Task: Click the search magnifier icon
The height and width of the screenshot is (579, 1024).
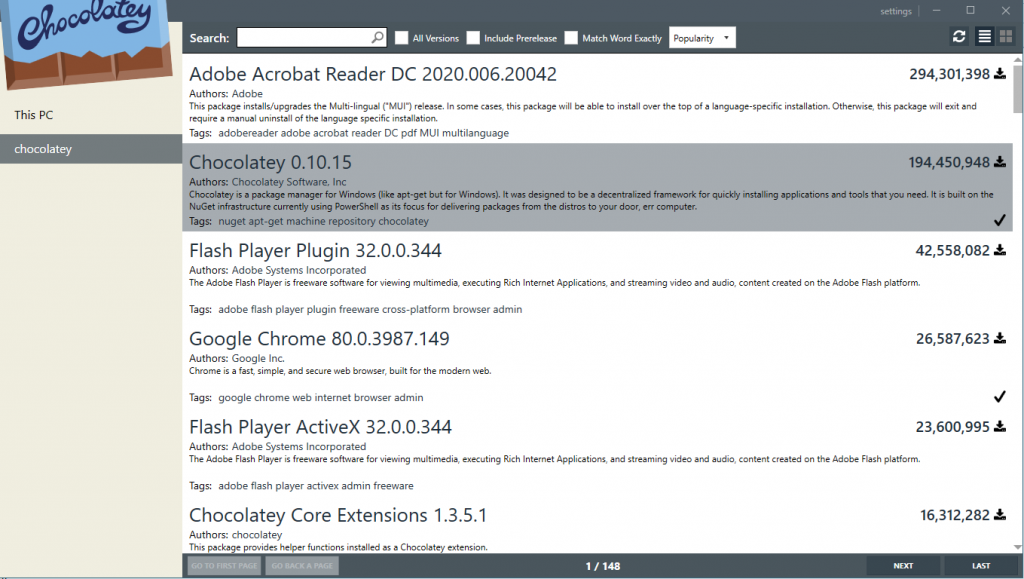Action: coord(377,38)
